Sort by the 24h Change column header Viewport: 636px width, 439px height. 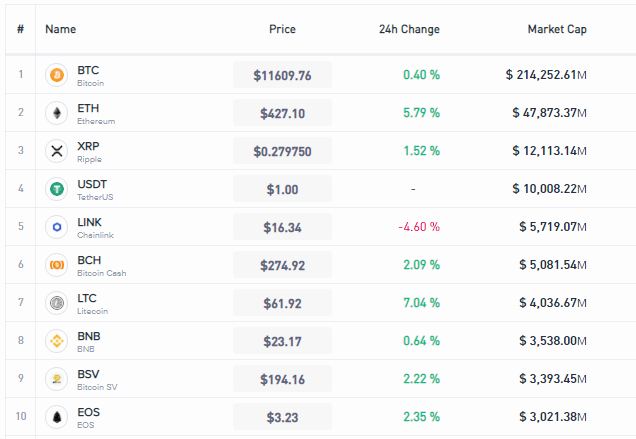coord(409,29)
